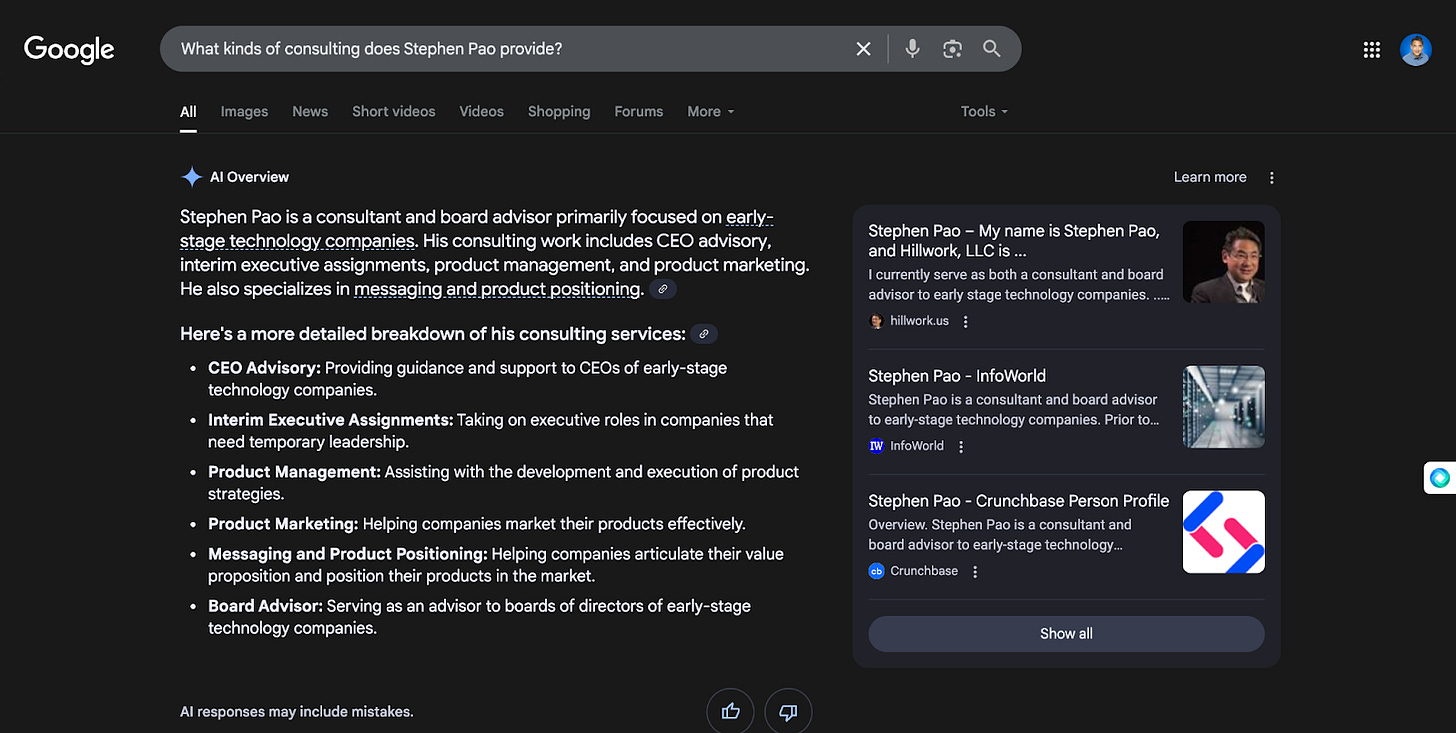1456x733 pixels.
Task: Click the Learn more link
Action: 1210,177
